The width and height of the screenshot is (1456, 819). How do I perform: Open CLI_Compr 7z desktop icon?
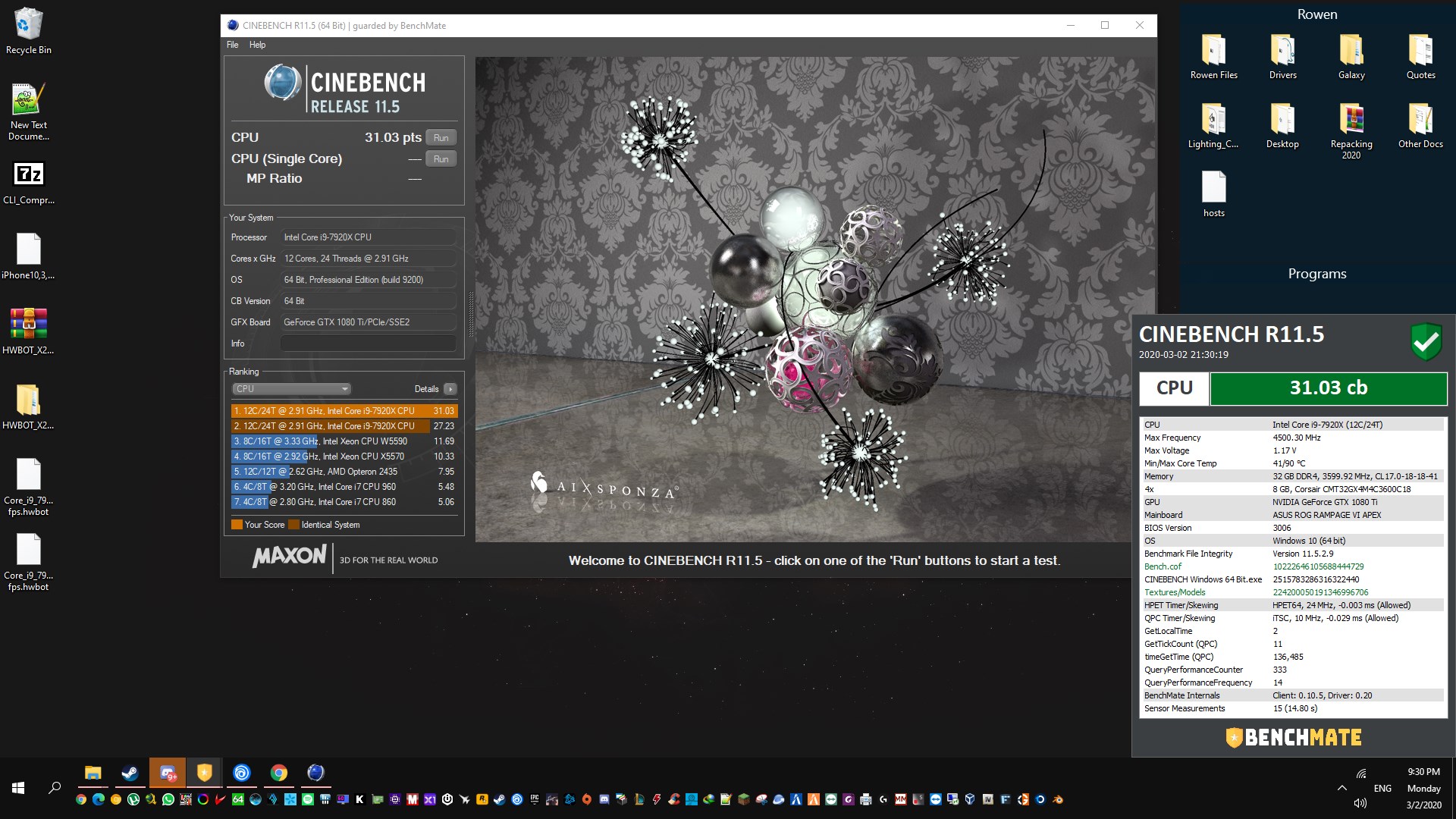pos(29,183)
